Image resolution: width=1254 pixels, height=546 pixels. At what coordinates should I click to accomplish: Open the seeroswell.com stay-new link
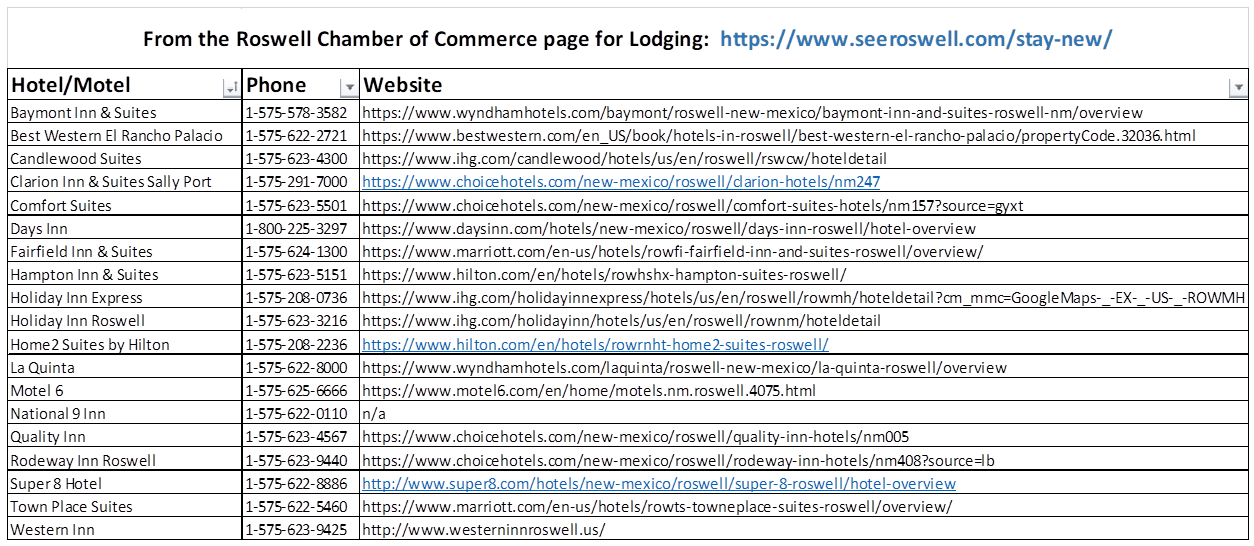(x=915, y=39)
